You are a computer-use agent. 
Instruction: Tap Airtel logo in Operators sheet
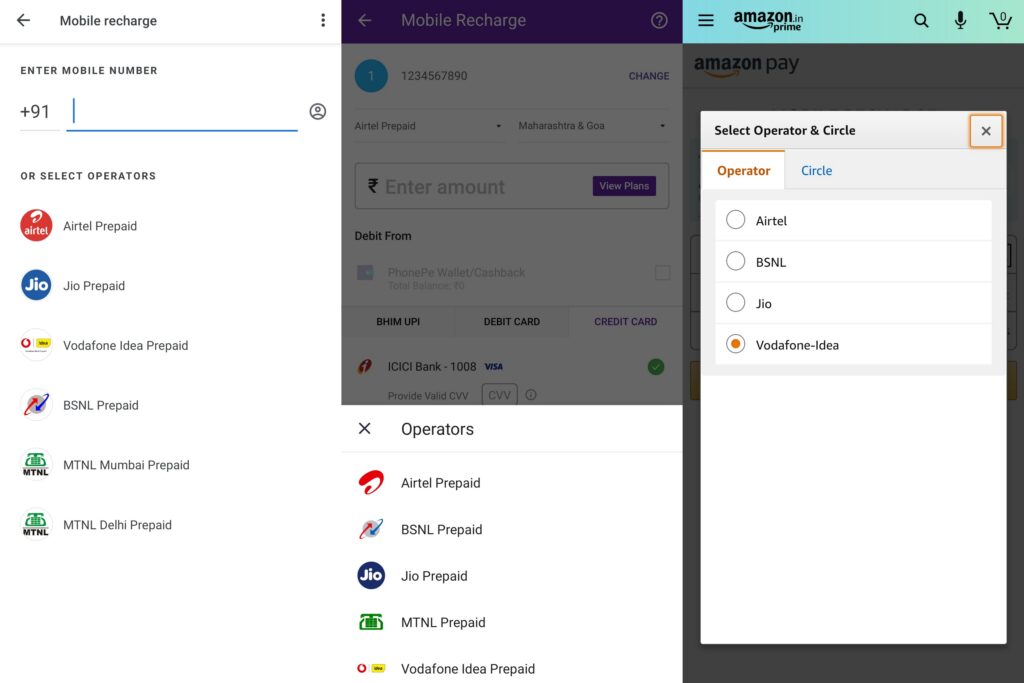coord(371,483)
